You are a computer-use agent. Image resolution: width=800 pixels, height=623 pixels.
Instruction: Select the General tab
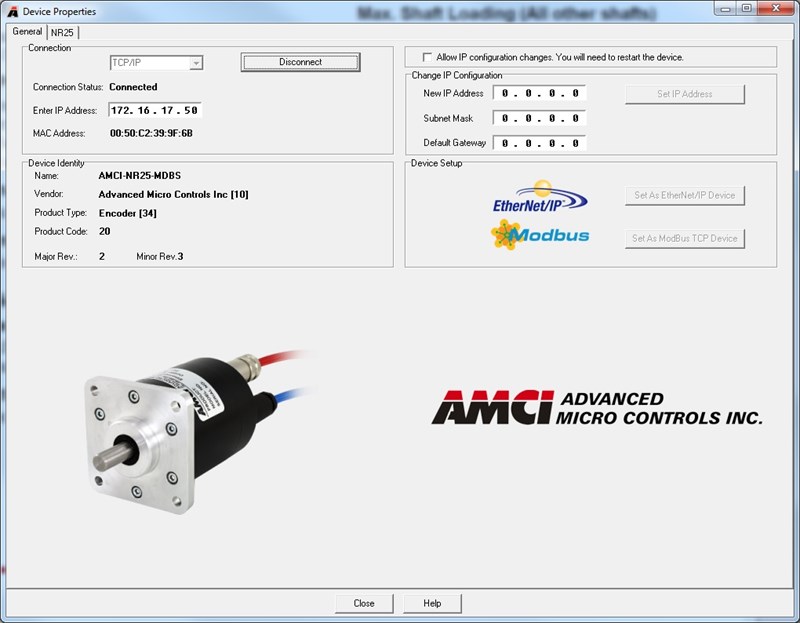[27, 31]
